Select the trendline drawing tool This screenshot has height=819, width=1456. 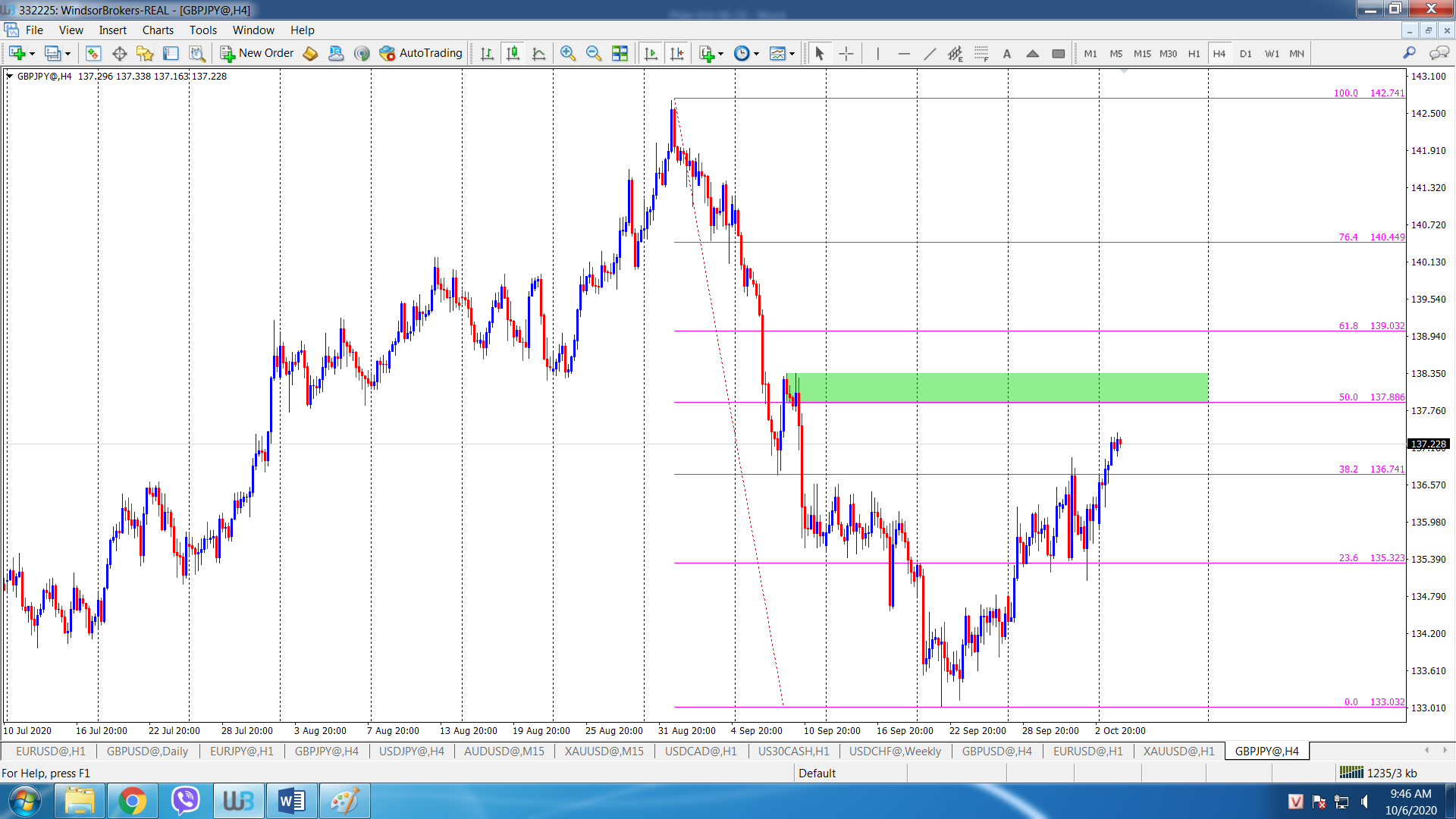click(x=930, y=53)
